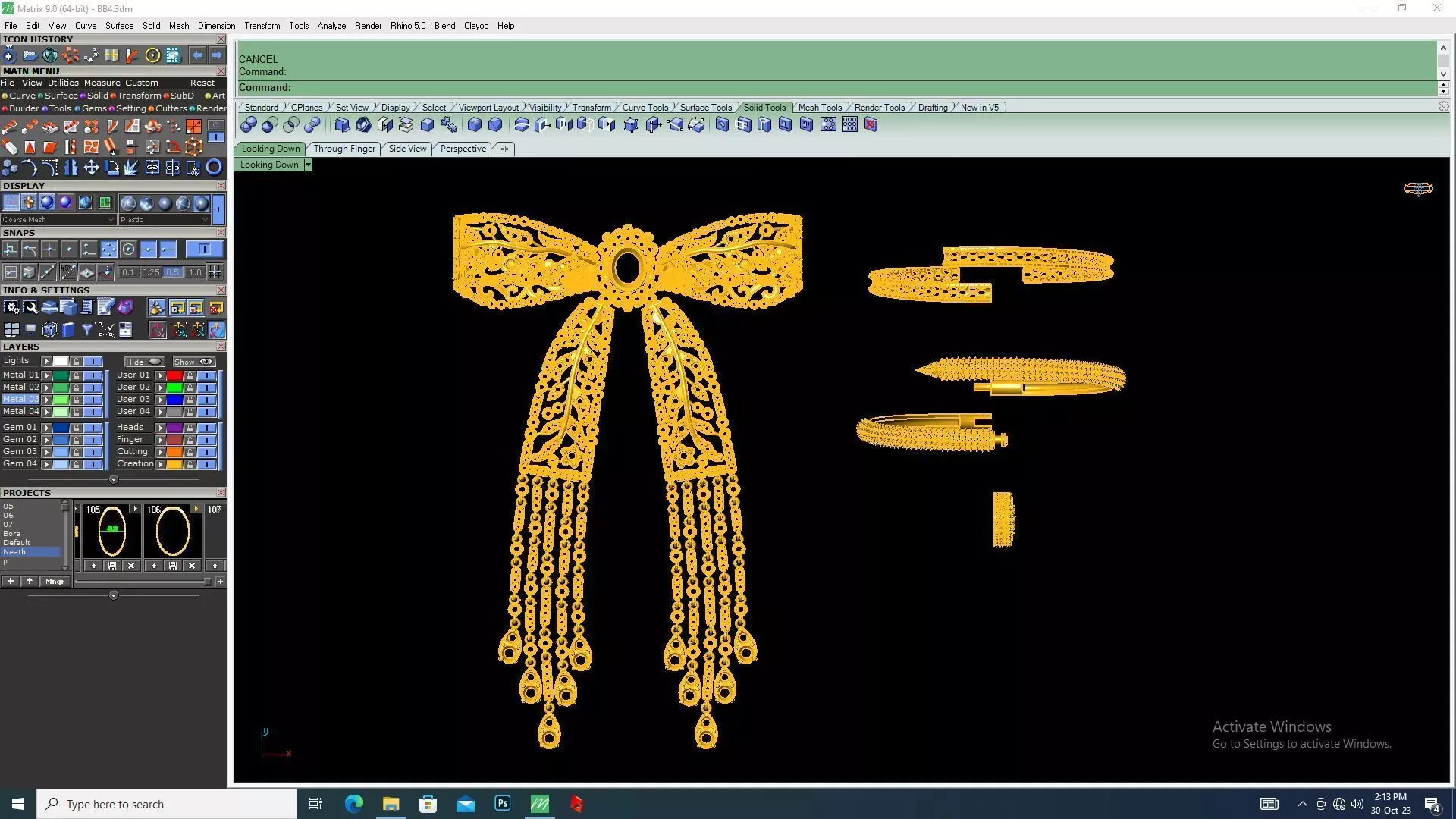Screen dimensions: 1456x819
Task: Open the Coarse Mesh dropdown
Action: pyautogui.click(x=58, y=220)
